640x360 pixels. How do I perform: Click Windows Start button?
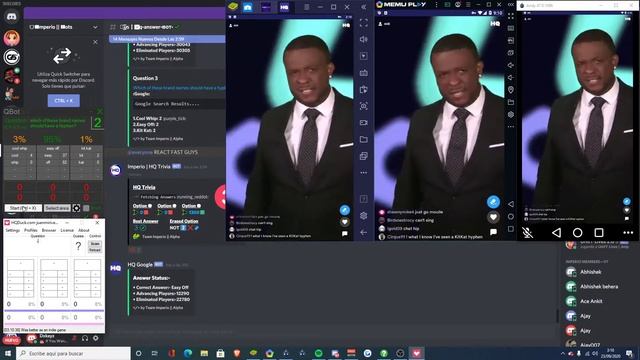(x=7, y=353)
